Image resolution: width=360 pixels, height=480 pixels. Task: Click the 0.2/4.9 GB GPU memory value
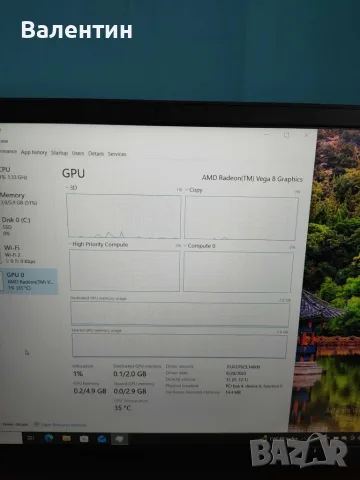[x=90, y=391]
